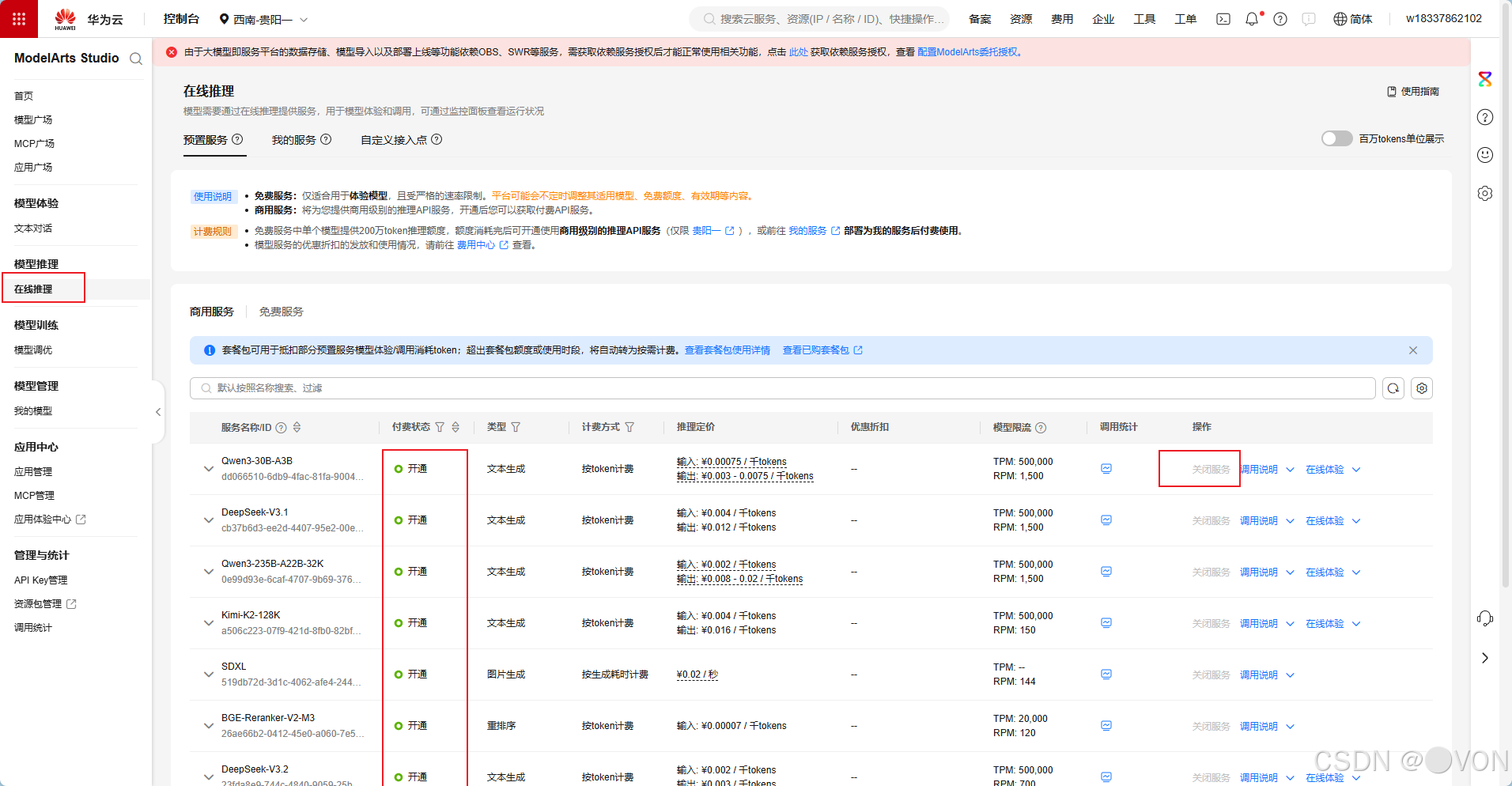
Task: Switch to 我的服务 tab
Action: tap(294, 140)
